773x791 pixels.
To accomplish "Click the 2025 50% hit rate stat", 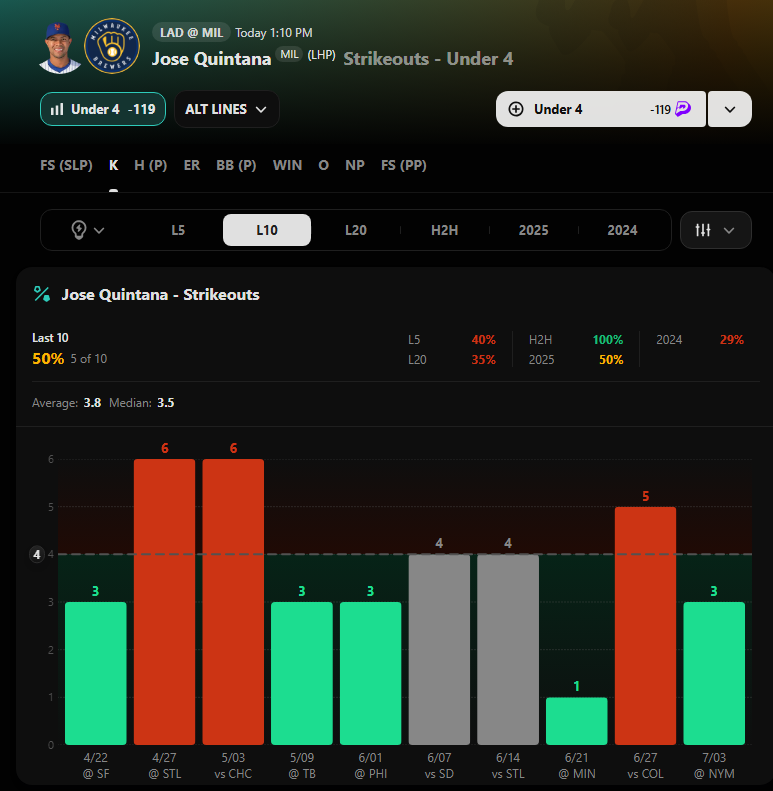I will (x=576, y=360).
